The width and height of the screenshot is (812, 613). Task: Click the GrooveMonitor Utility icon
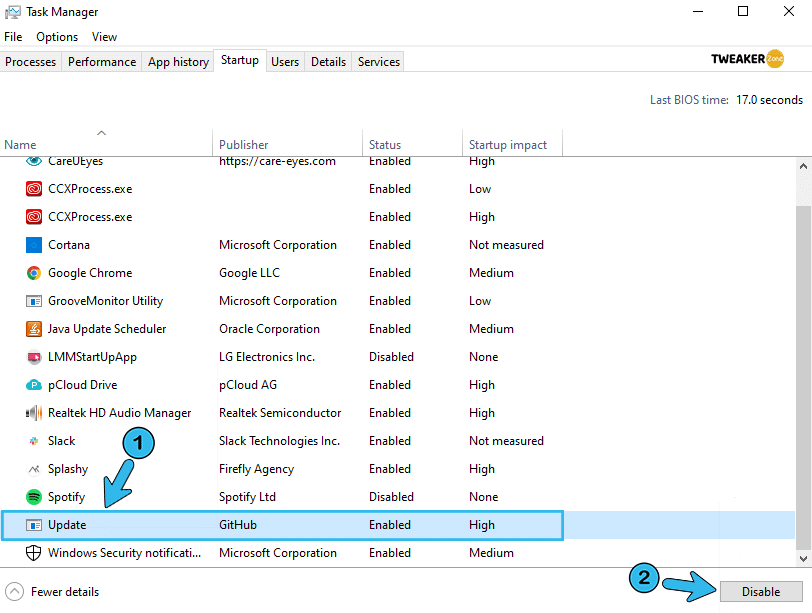click(34, 301)
